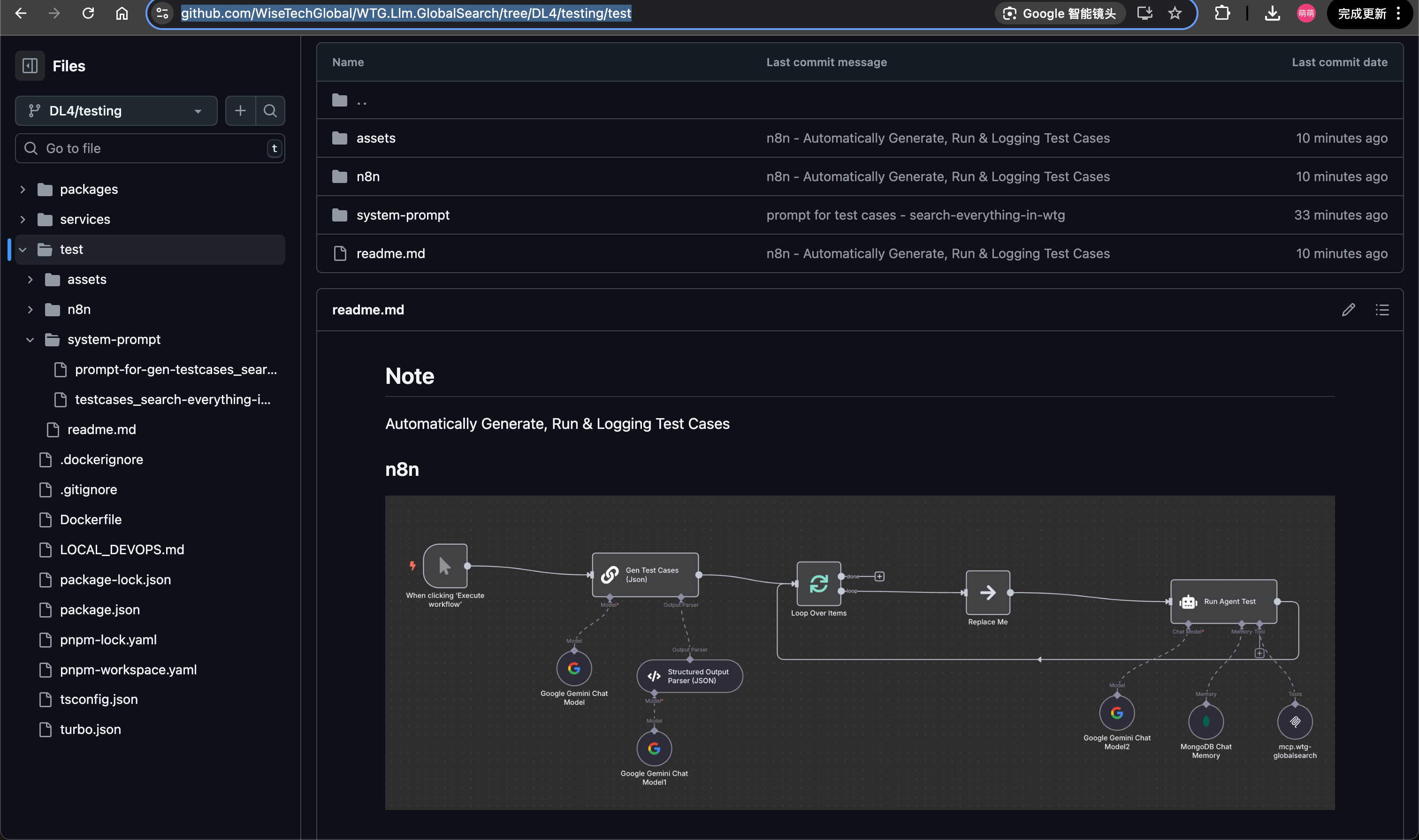Expand the packages folder chevron
1419x840 pixels.
click(x=23, y=189)
